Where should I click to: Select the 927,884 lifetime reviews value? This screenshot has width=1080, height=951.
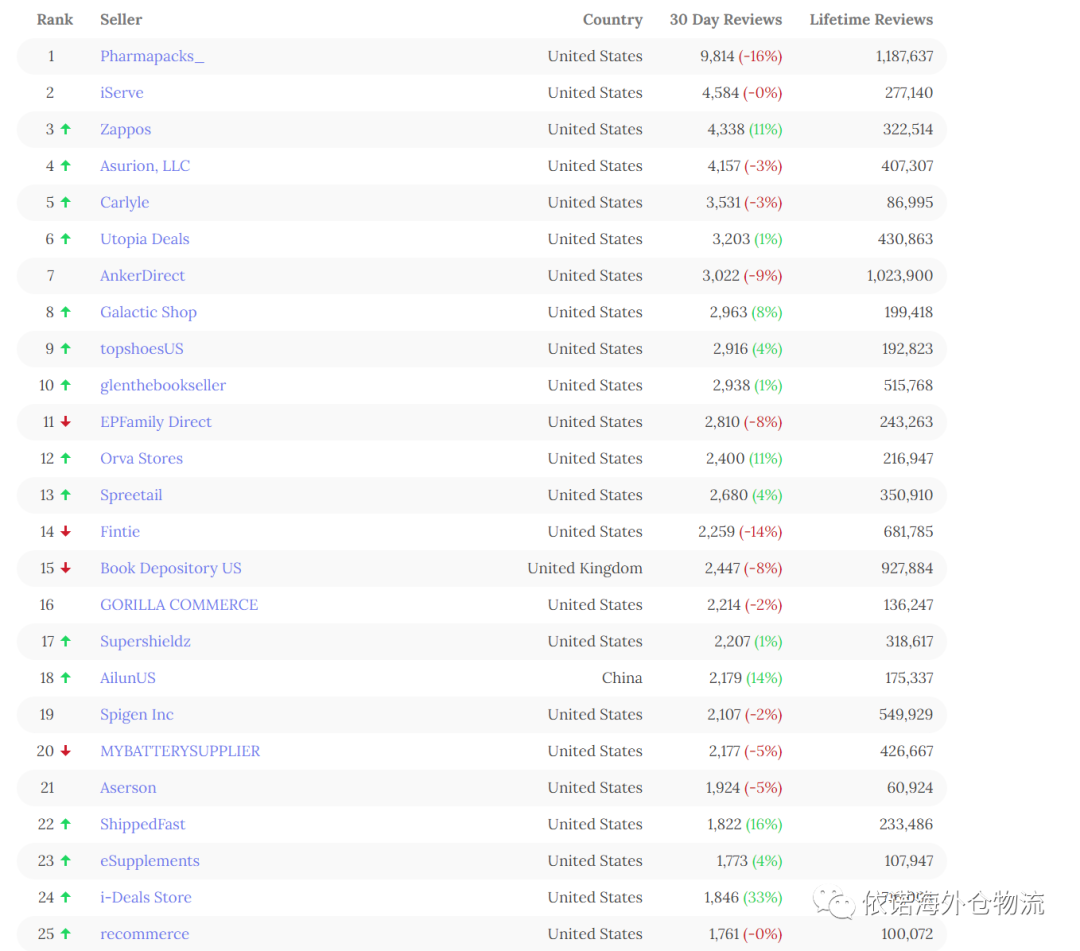(x=907, y=568)
